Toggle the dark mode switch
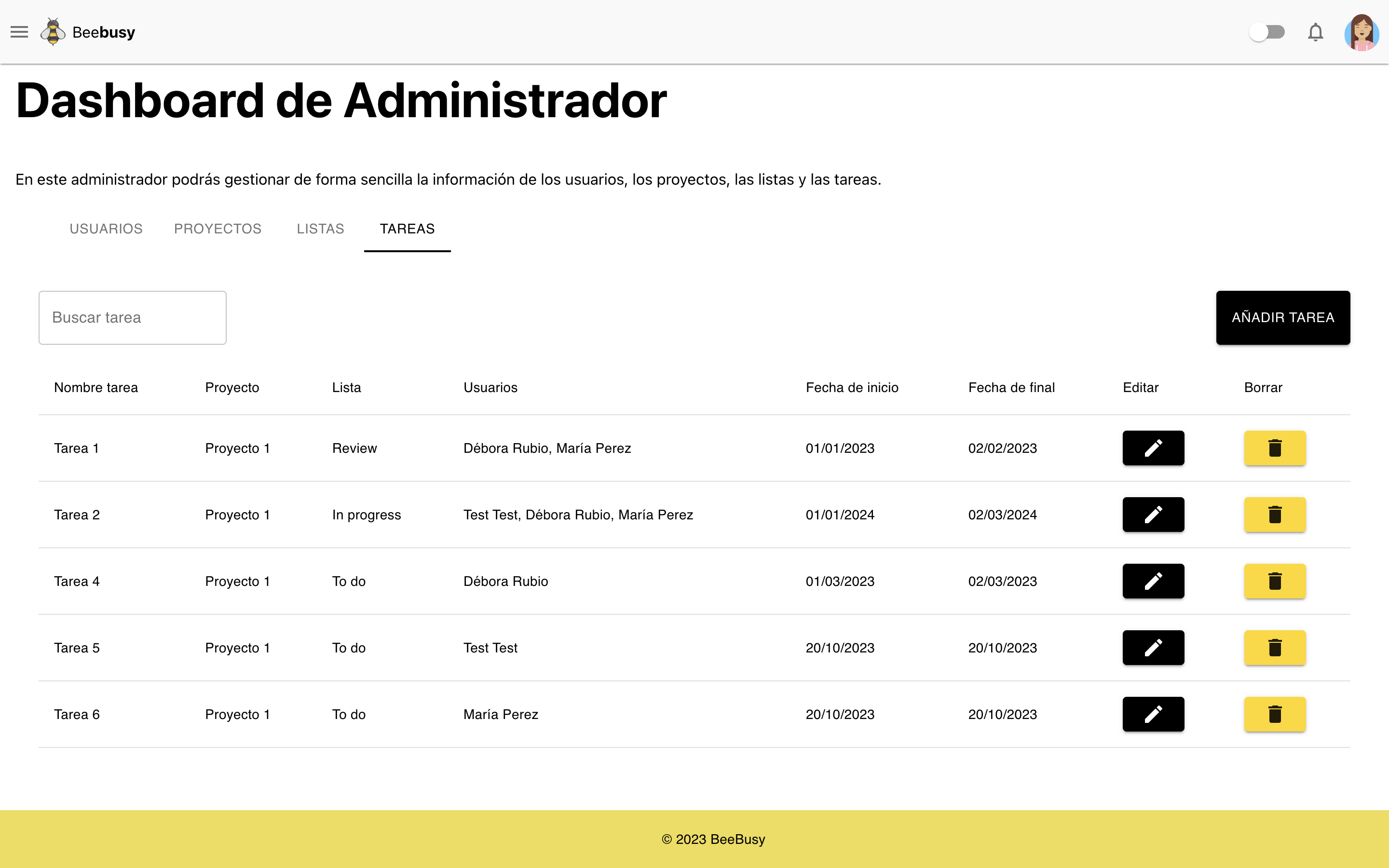This screenshot has width=1389, height=868. coord(1268,31)
